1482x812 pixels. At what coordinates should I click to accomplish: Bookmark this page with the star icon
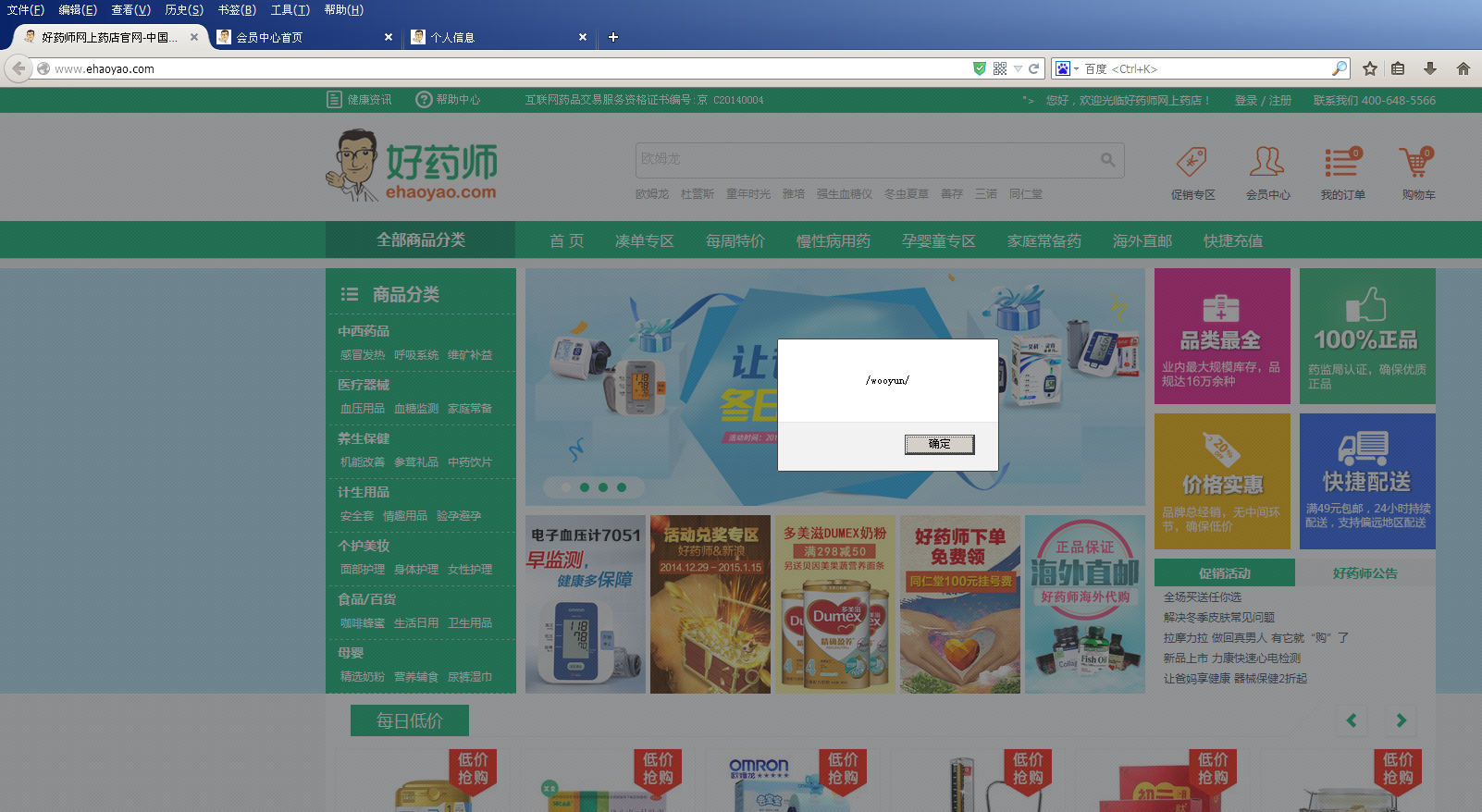click(x=1370, y=68)
